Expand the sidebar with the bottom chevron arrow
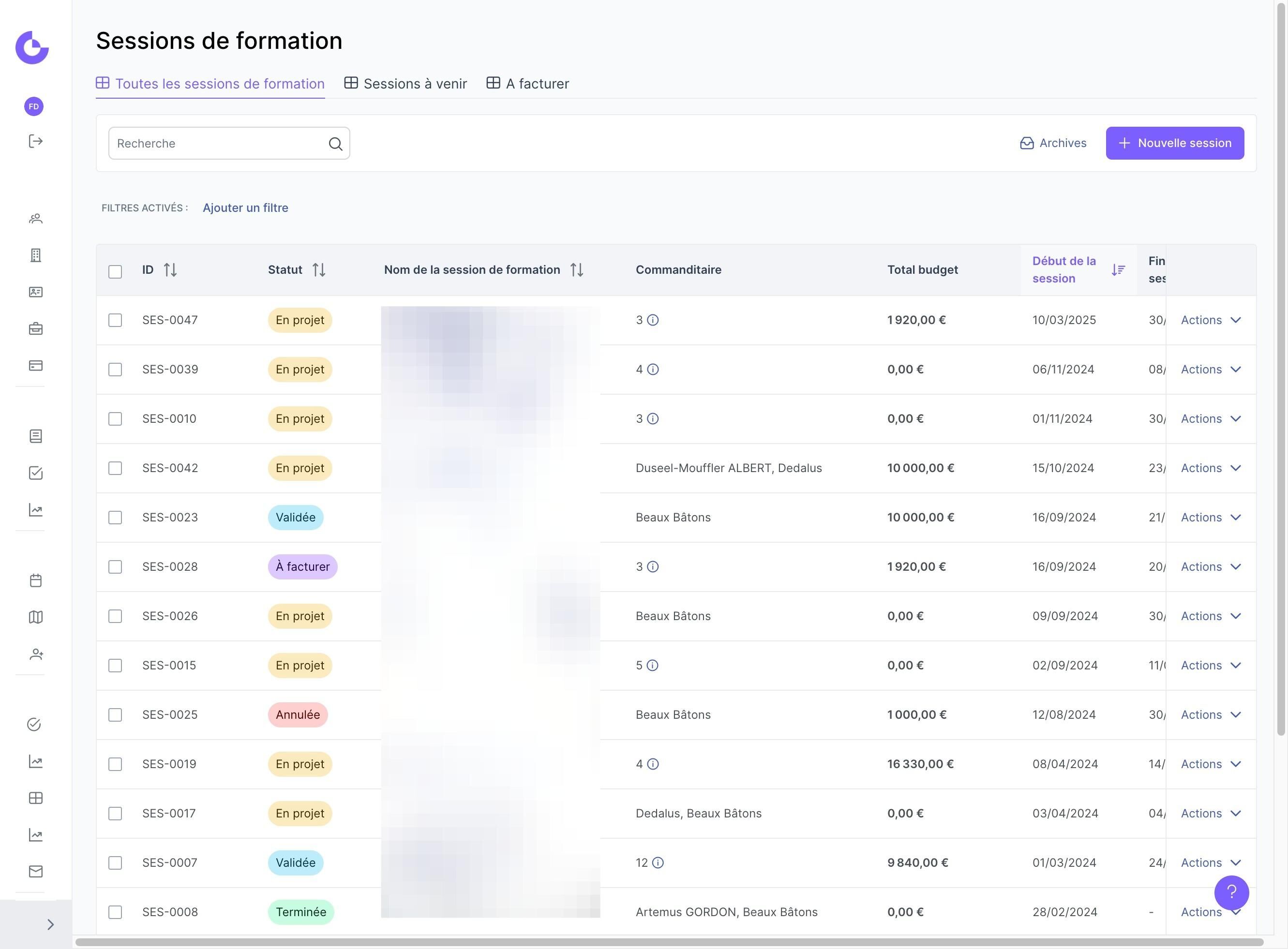 coord(50,924)
